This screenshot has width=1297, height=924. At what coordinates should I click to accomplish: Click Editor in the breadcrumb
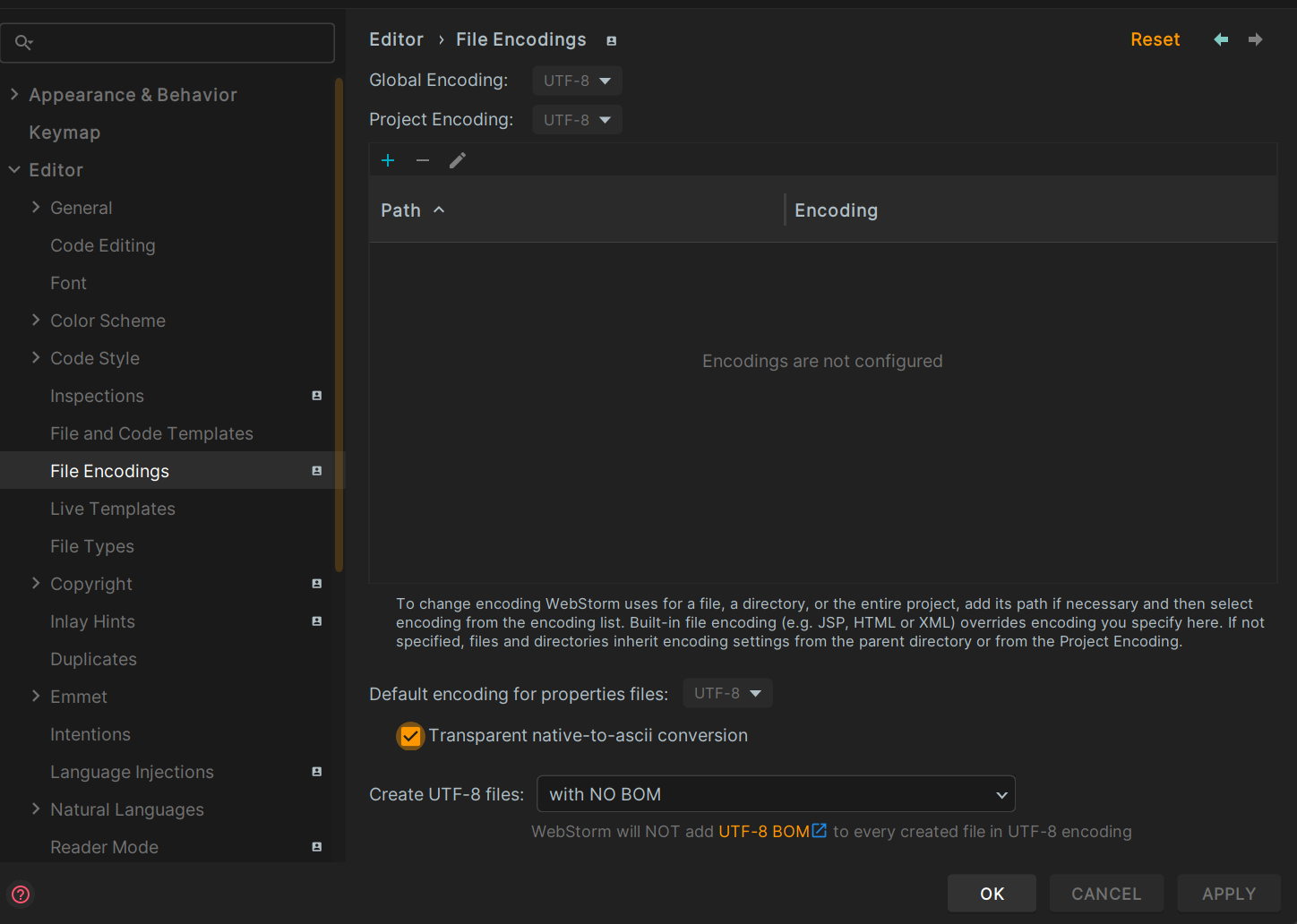(x=396, y=39)
